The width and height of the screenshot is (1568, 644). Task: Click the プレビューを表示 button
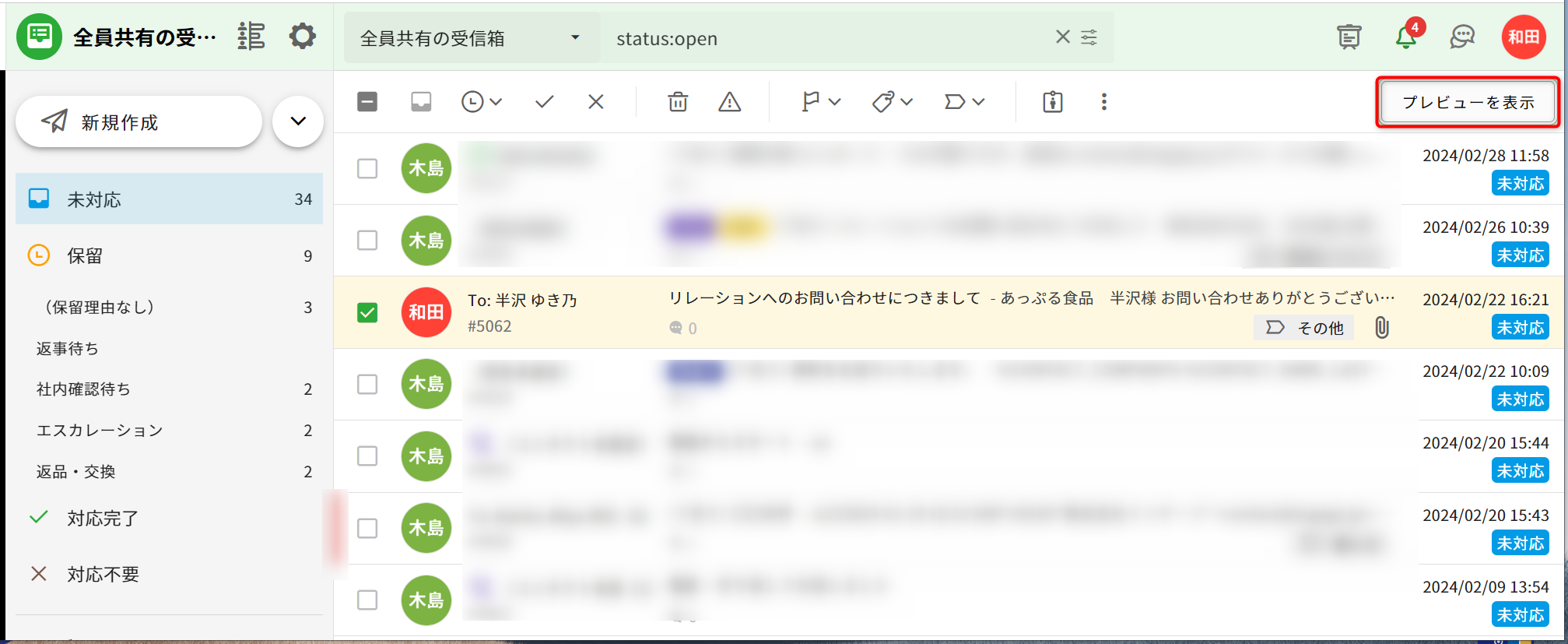(x=1468, y=102)
